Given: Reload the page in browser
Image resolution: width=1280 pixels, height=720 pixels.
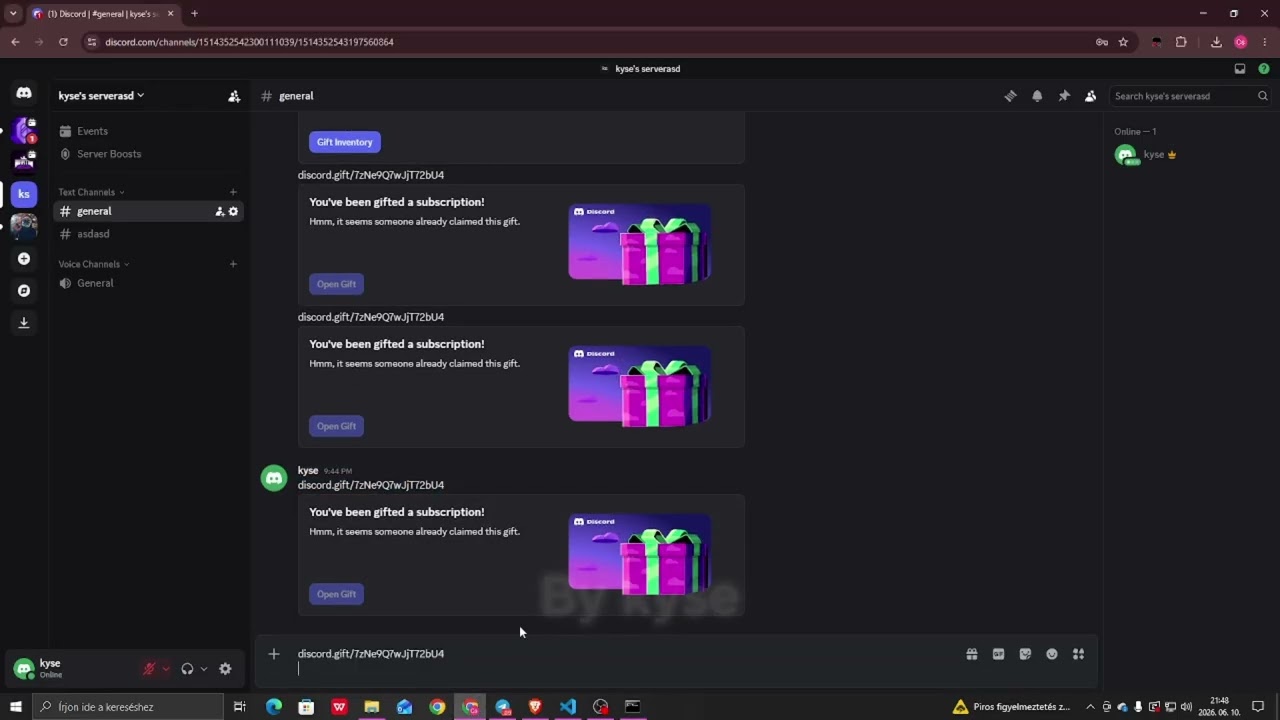Looking at the screenshot, I should [x=63, y=42].
